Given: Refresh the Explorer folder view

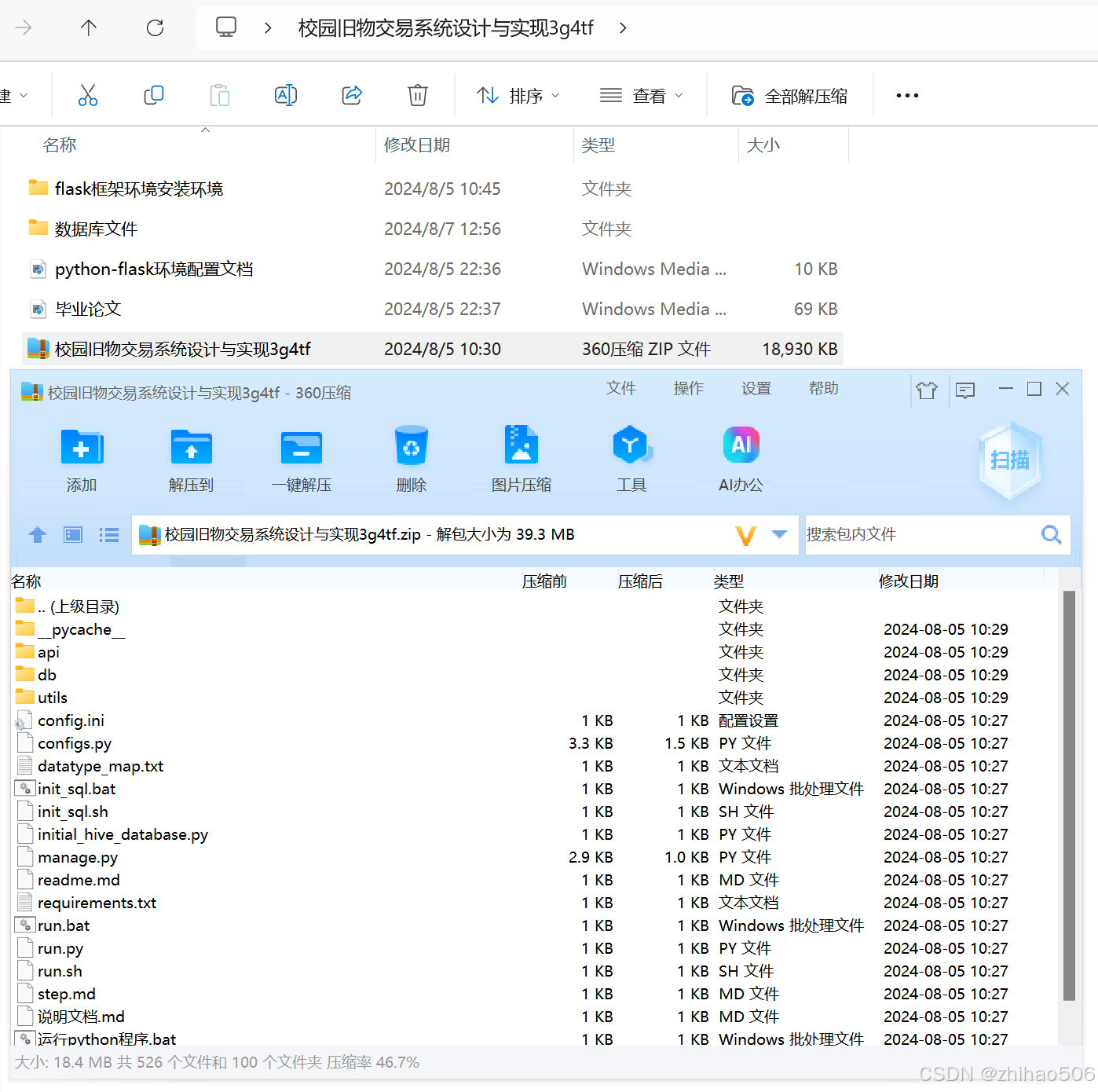Looking at the screenshot, I should (x=155, y=28).
